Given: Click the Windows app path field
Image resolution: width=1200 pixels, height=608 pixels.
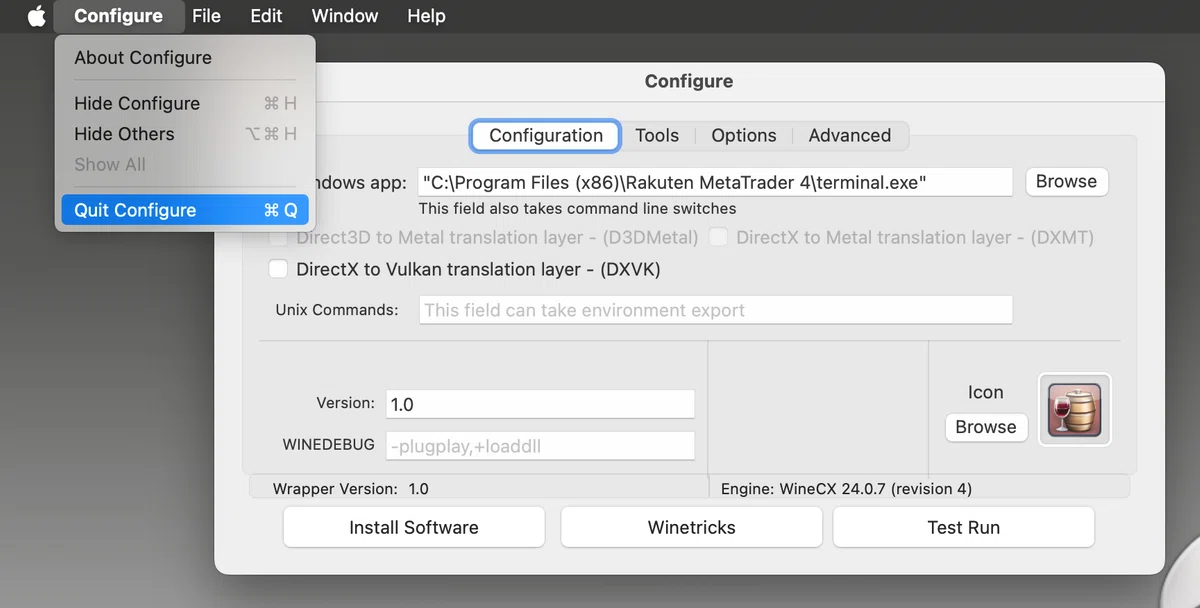Looking at the screenshot, I should pyautogui.click(x=715, y=182).
